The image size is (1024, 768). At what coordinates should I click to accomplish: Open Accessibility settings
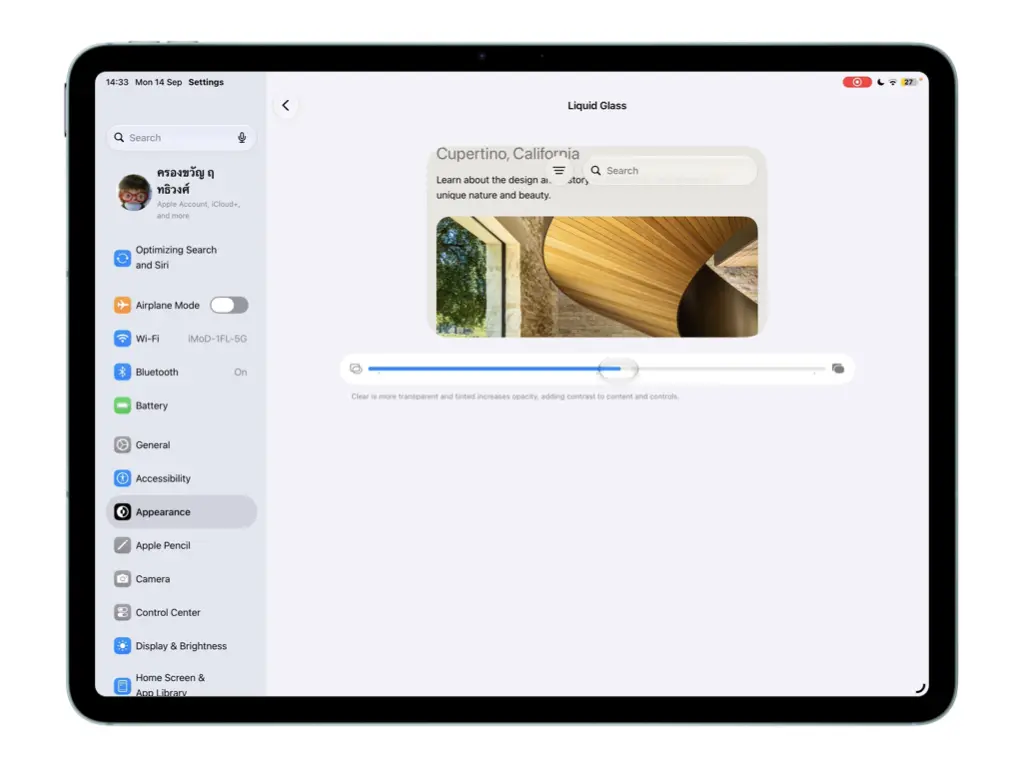tap(181, 478)
